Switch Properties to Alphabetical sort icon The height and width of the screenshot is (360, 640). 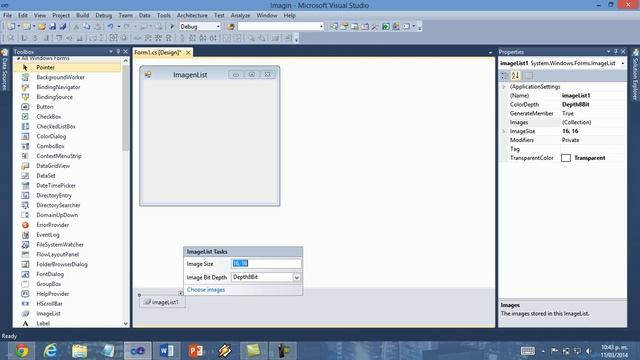pos(516,76)
